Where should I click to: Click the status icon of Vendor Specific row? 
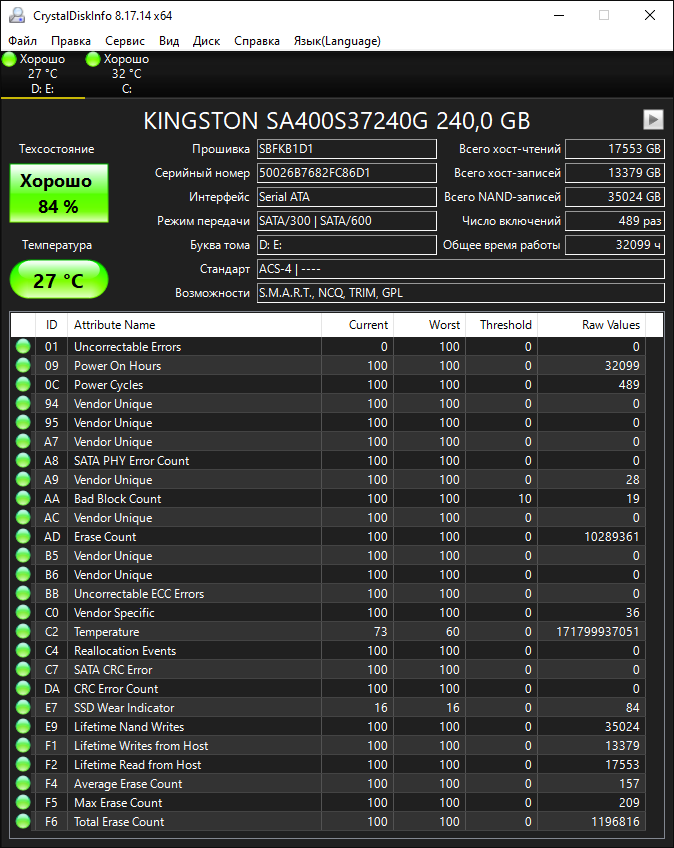(x=23, y=612)
